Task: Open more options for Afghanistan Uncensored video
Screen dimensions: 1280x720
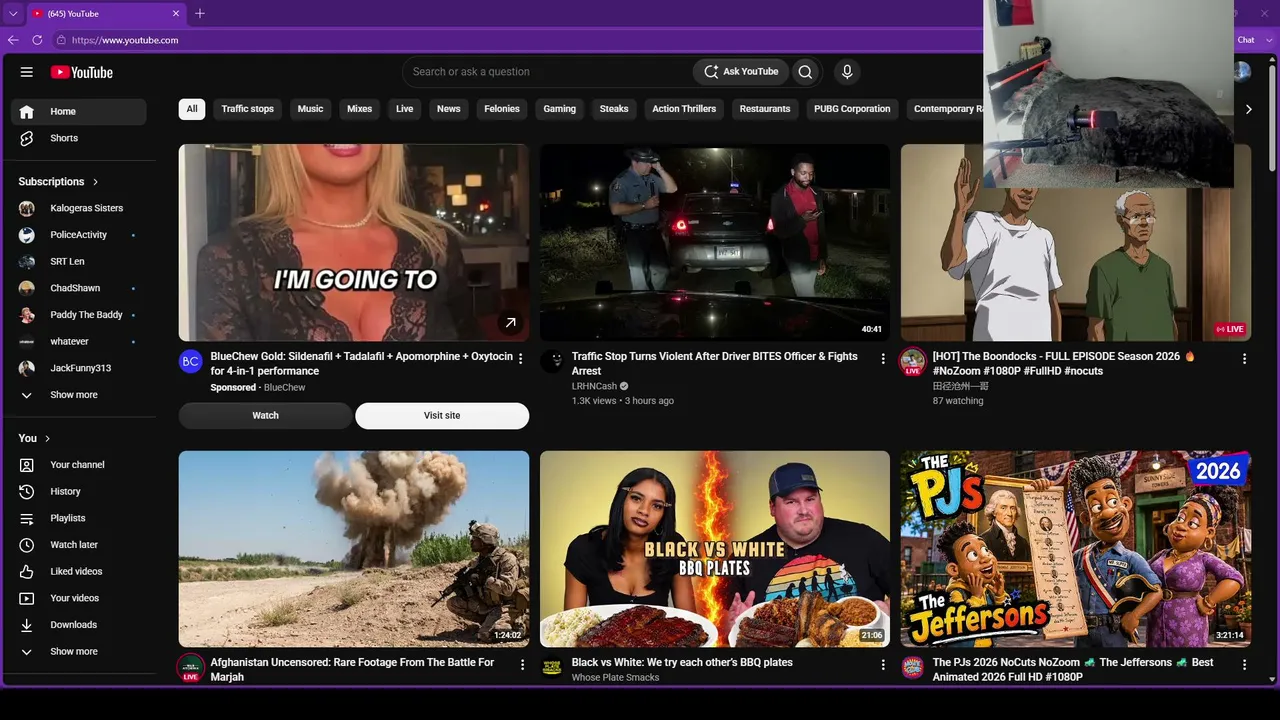Action: [x=521, y=664]
